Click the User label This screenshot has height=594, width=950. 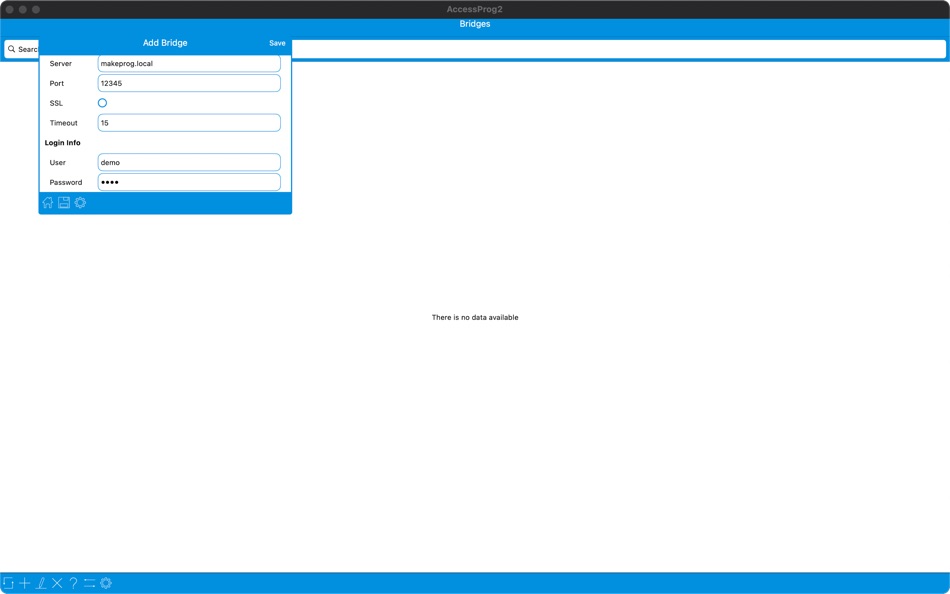click(58, 162)
